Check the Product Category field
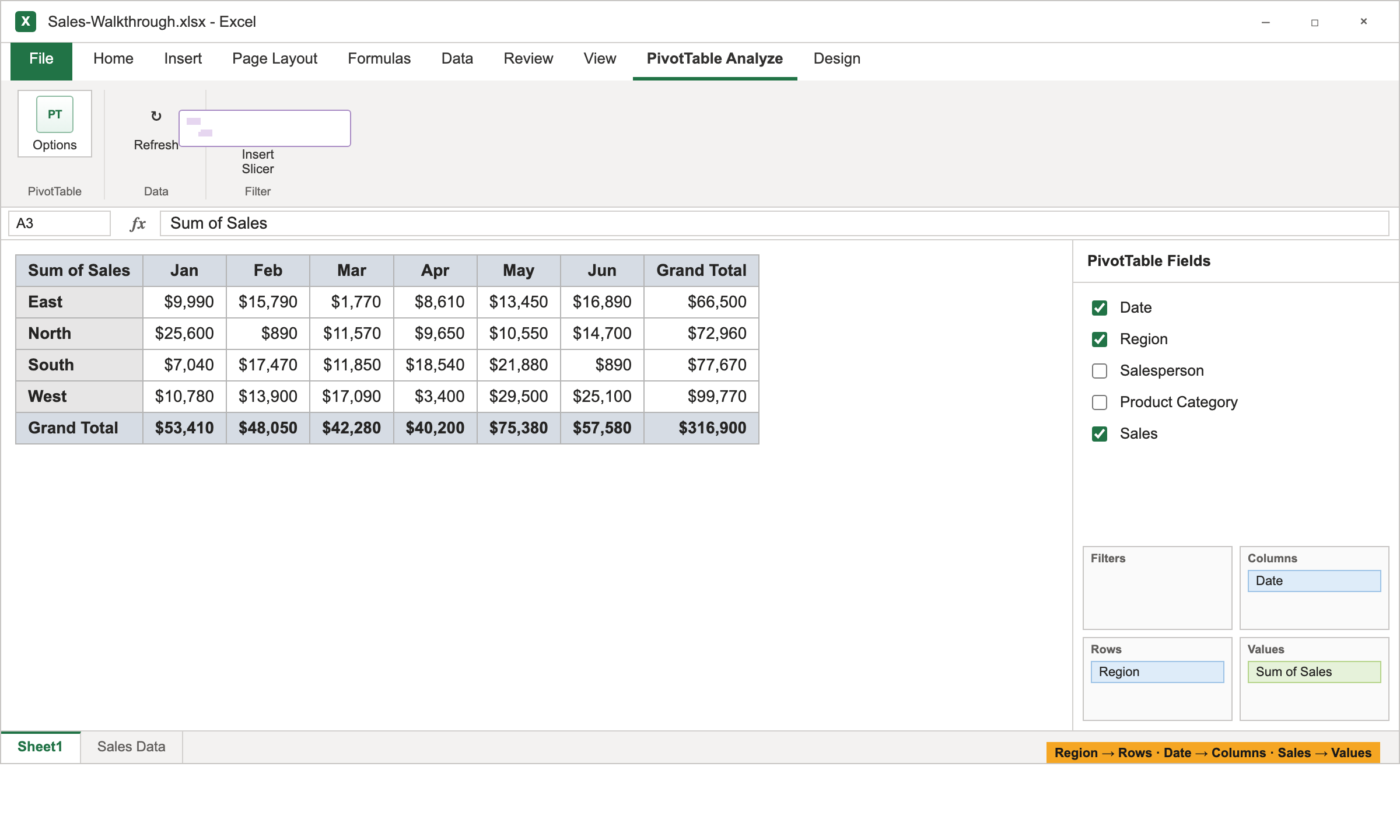Image resolution: width=1400 pixels, height=840 pixels. 1100,402
